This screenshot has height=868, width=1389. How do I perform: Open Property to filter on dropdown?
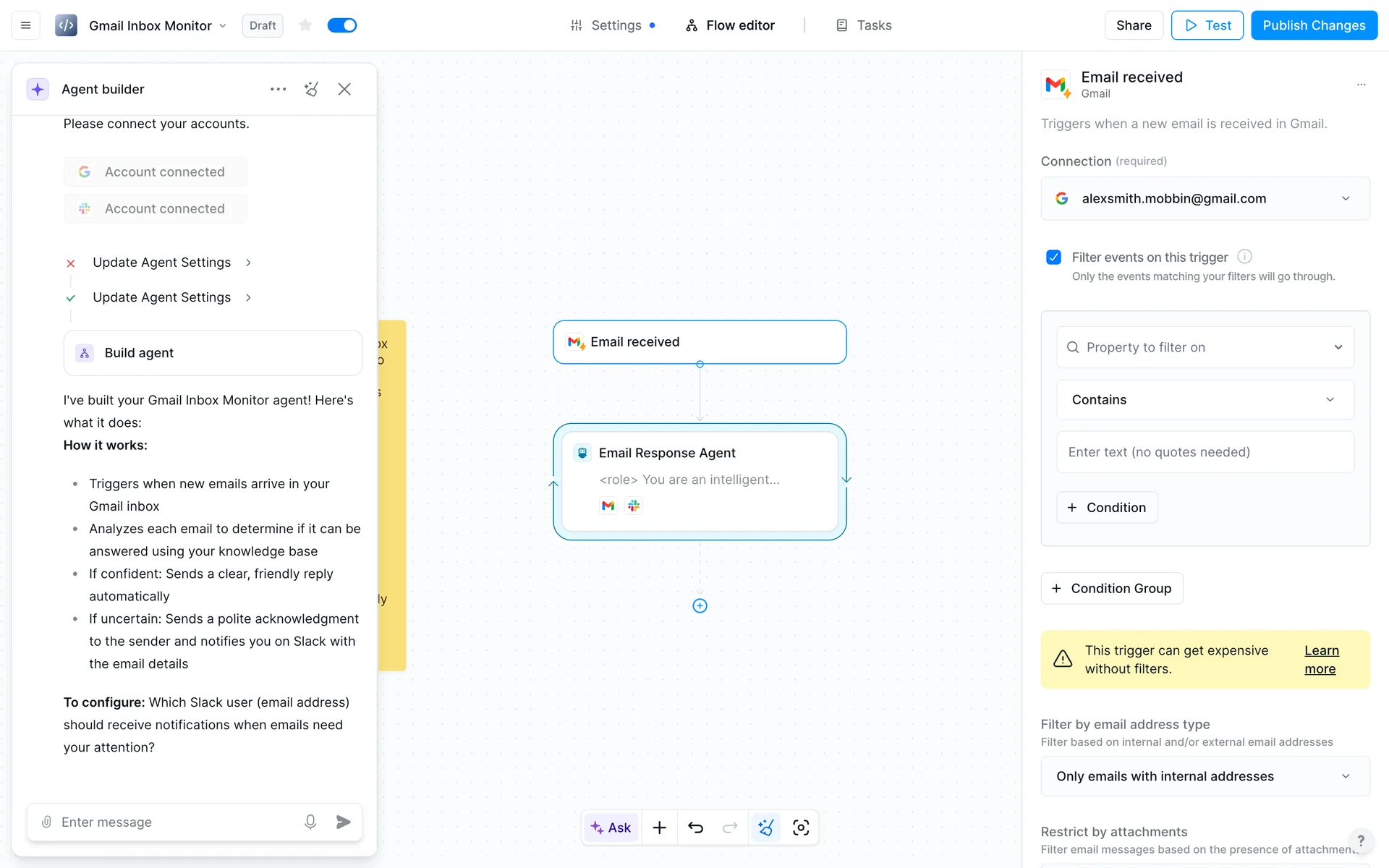tap(1205, 347)
